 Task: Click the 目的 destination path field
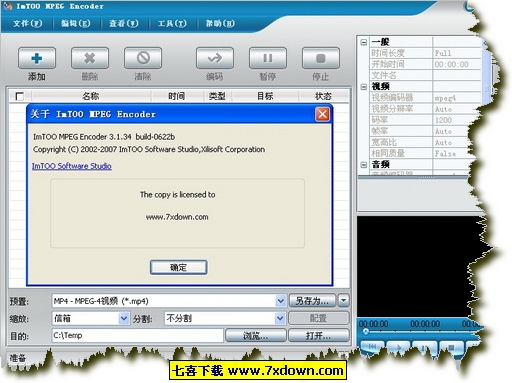pos(137,335)
